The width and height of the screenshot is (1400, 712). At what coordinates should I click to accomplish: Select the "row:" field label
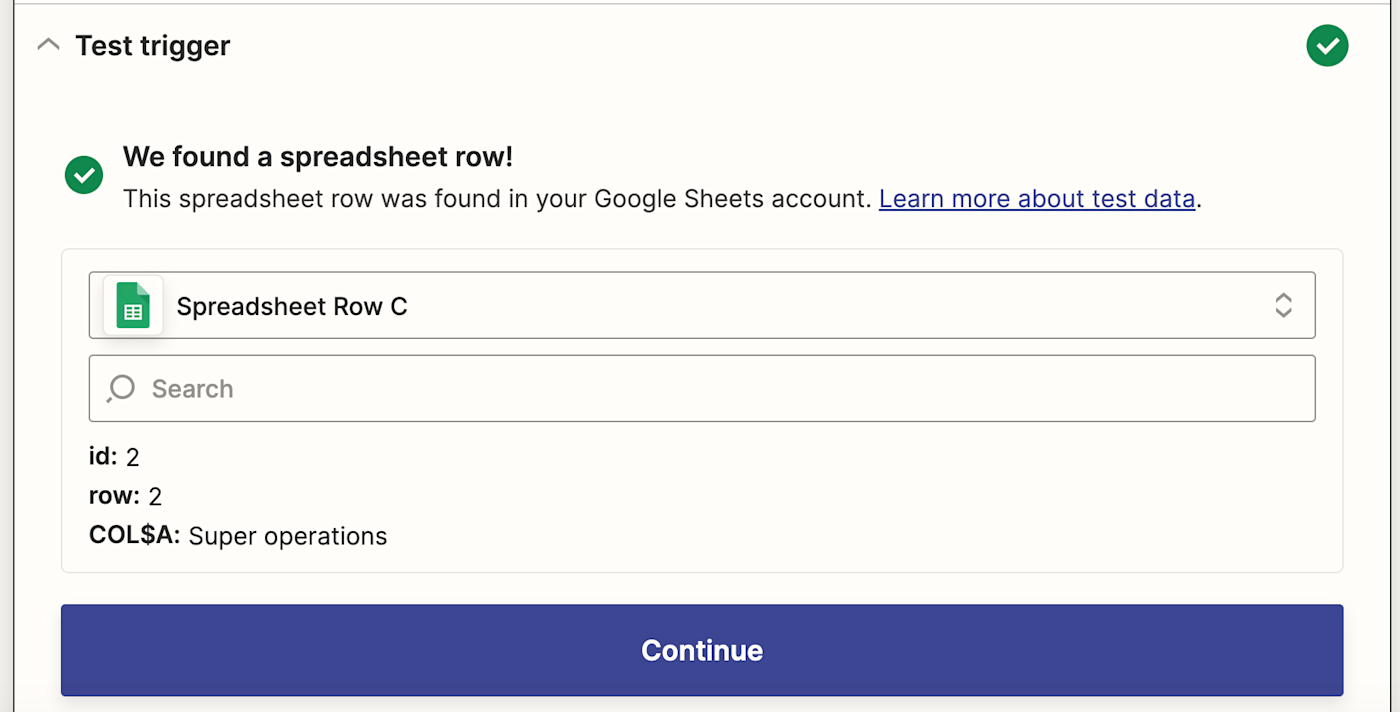(x=114, y=496)
